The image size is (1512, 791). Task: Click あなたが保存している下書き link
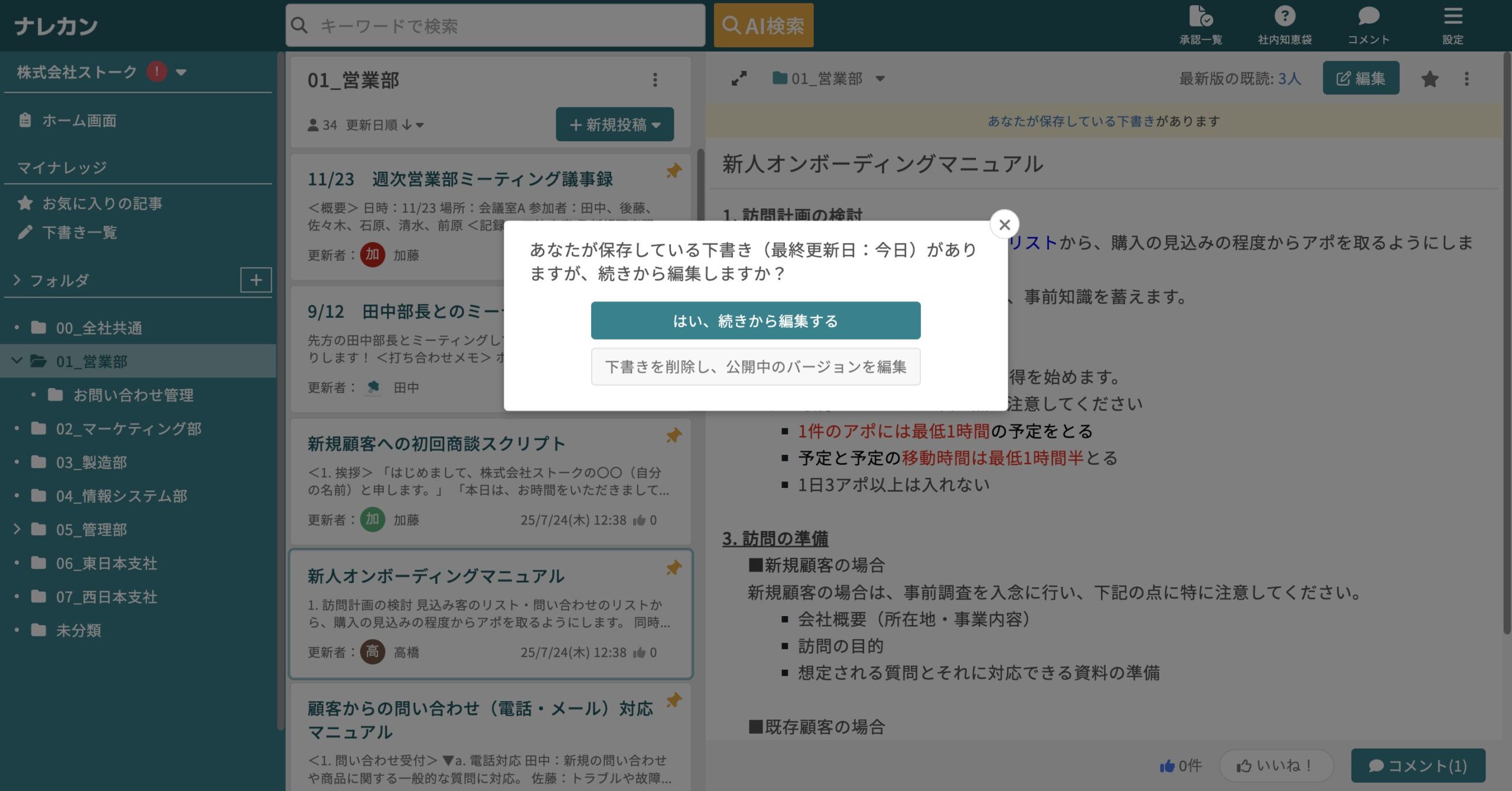point(1071,121)
